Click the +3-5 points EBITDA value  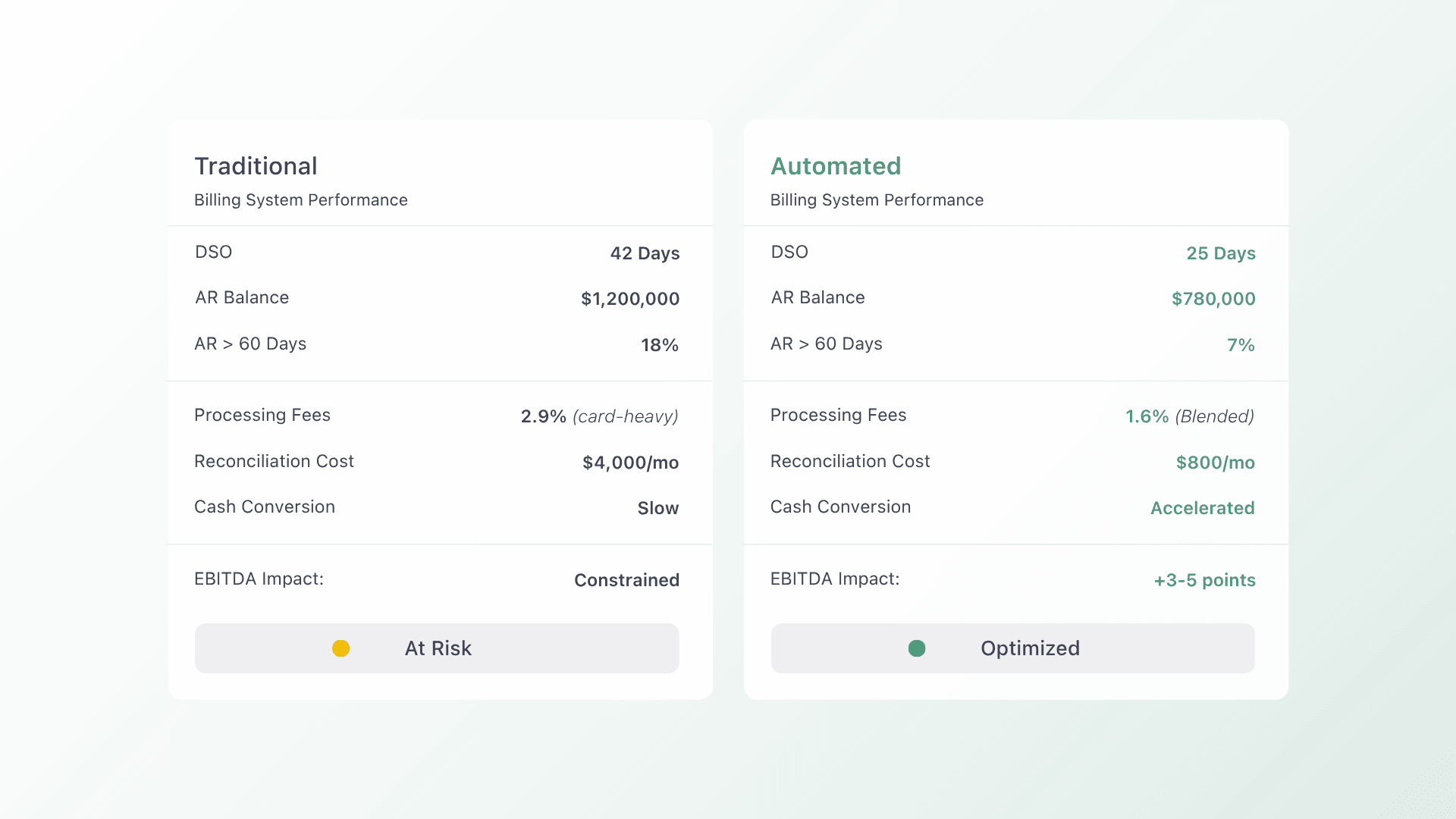click(1204, 580)
